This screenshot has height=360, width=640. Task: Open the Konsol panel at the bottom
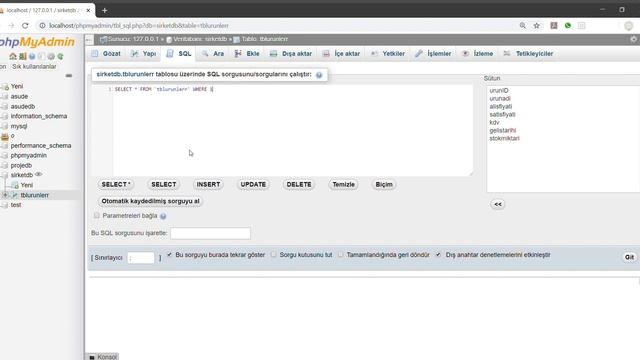[x=103, y=357]
